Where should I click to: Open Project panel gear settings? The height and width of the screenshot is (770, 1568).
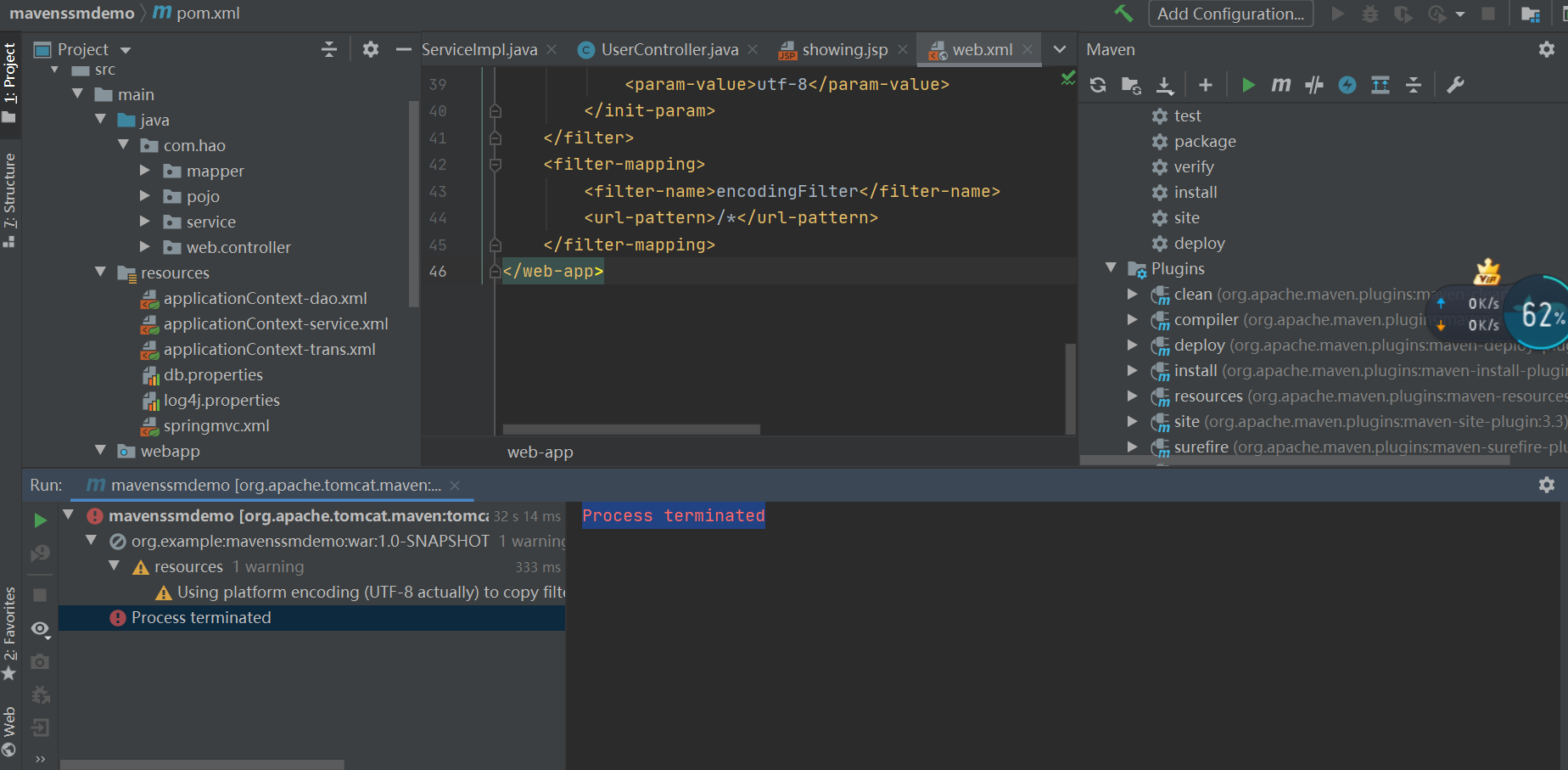coord(371,49)
